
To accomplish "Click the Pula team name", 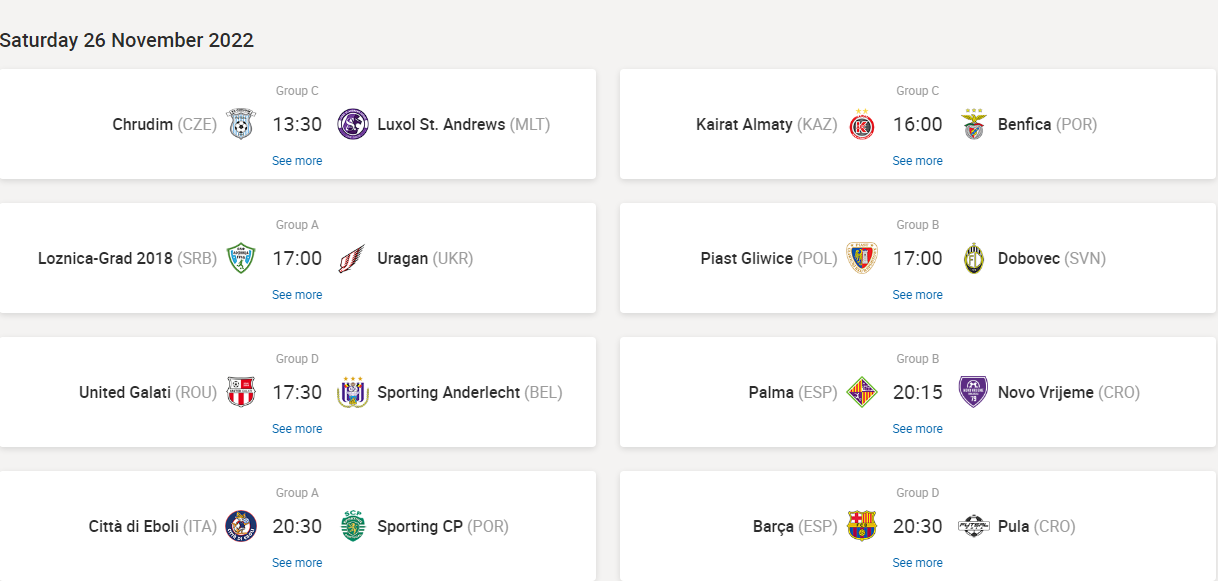I will [x=1013, y=527].
